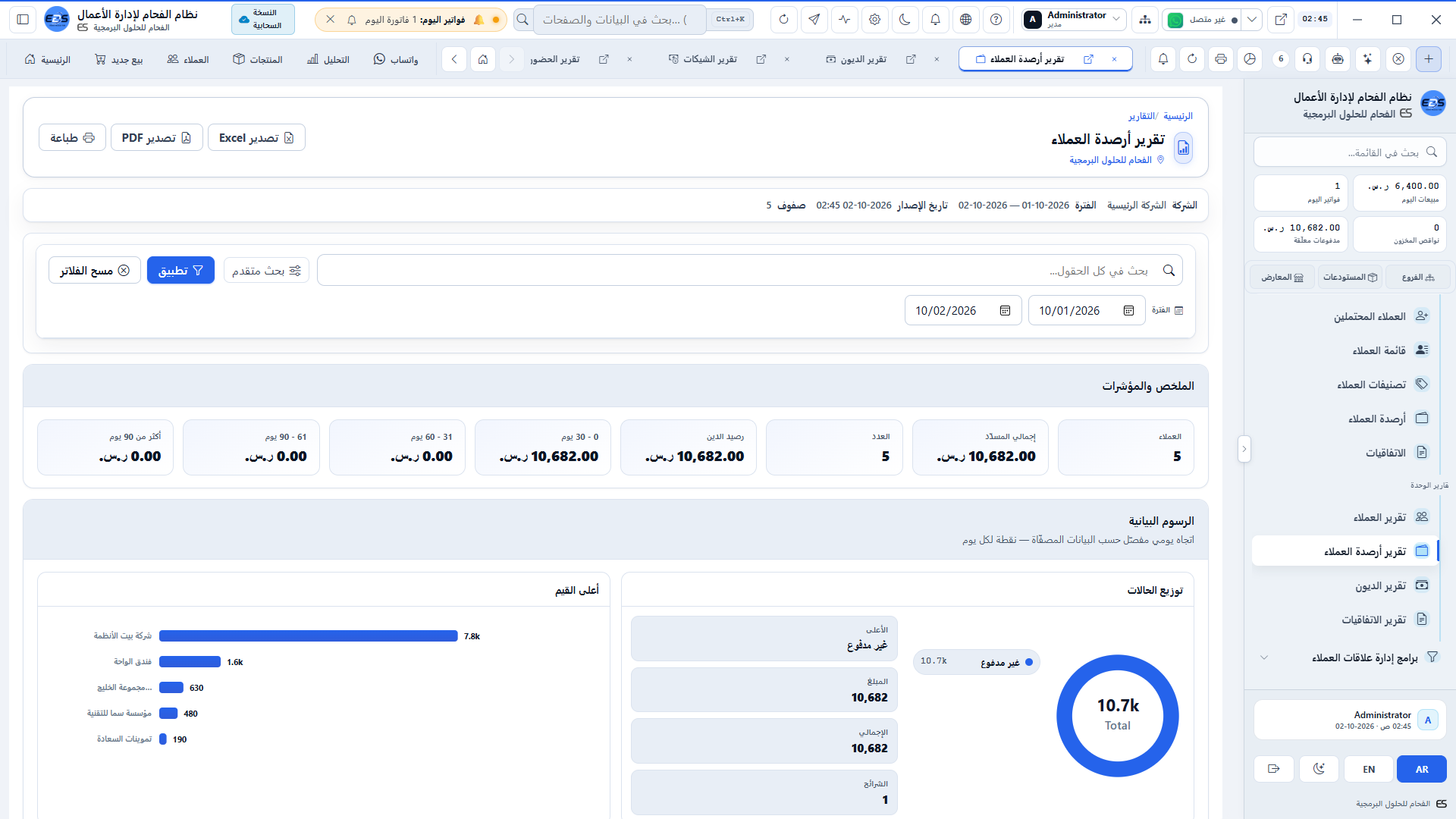Open تقرير الديون in sidebar
1456x819 pixels.
[1348, 585]
